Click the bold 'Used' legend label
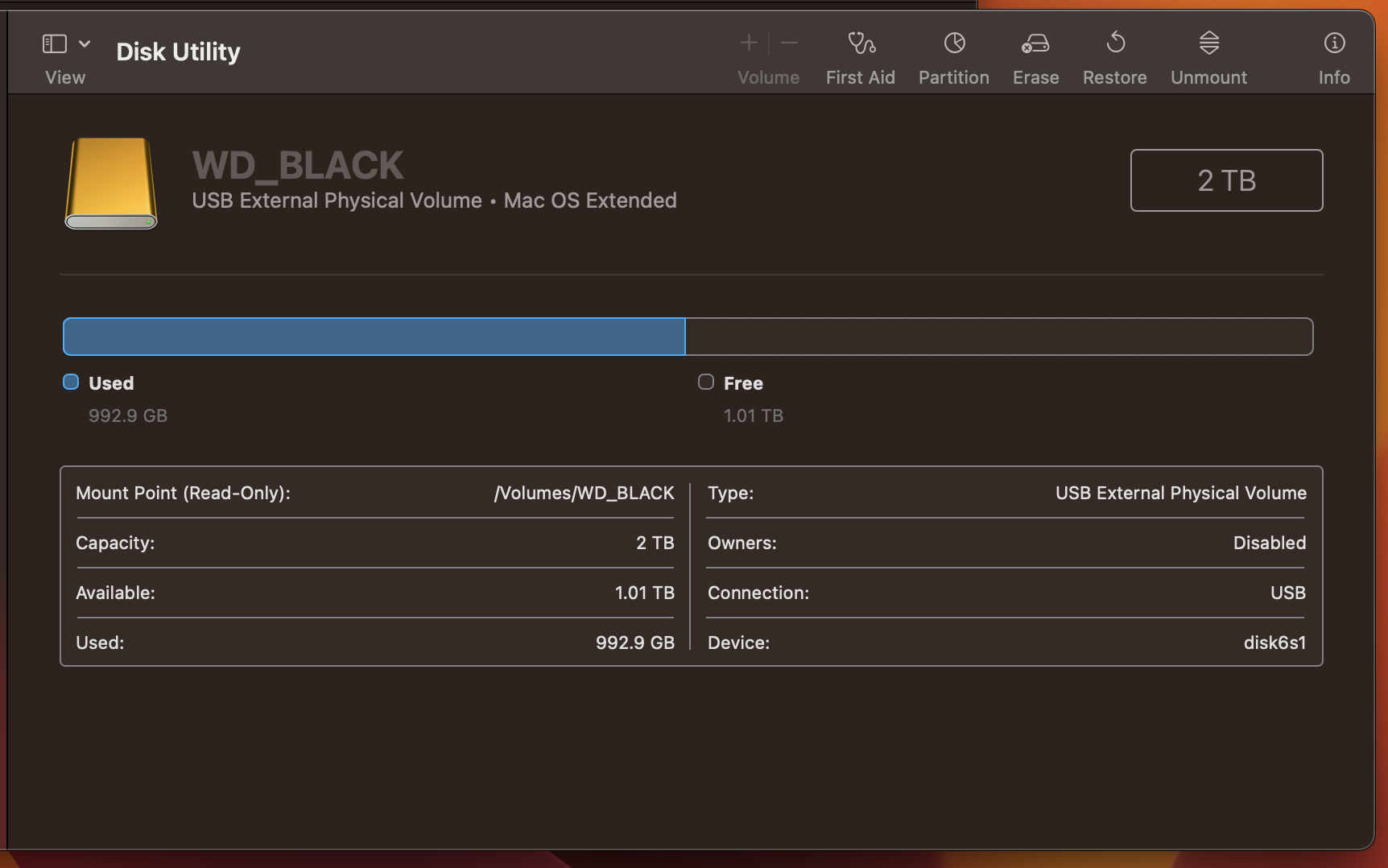 [111, 383]
